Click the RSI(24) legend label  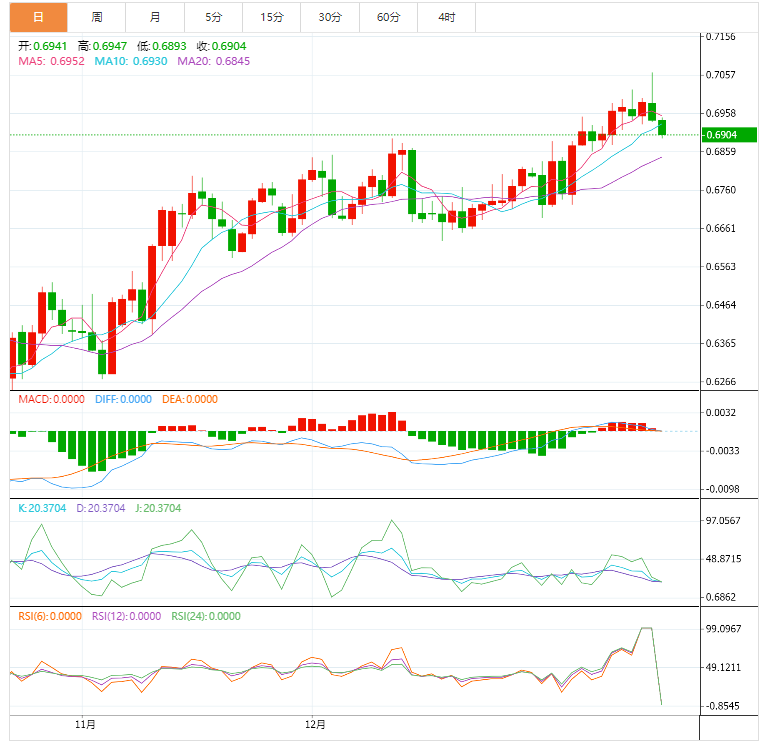click(x=206, y=616)
